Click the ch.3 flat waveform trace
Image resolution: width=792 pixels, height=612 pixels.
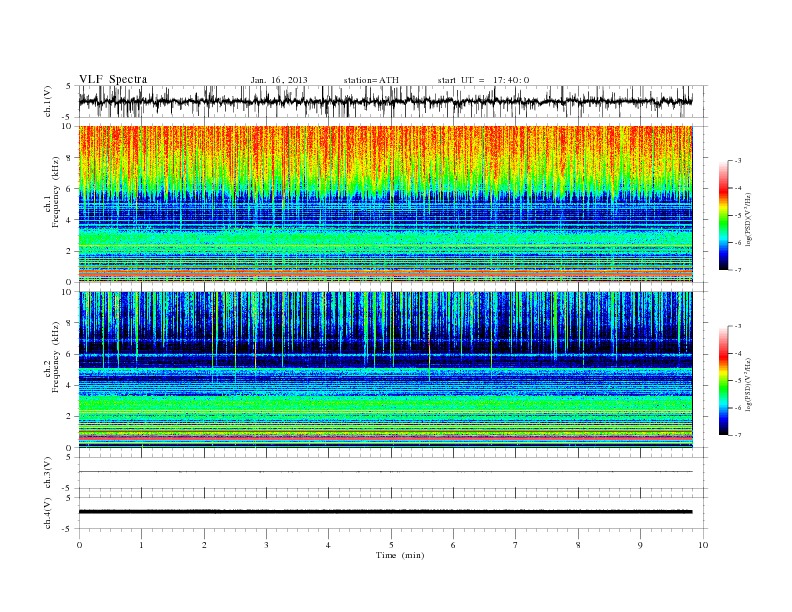tap(385, 472)
